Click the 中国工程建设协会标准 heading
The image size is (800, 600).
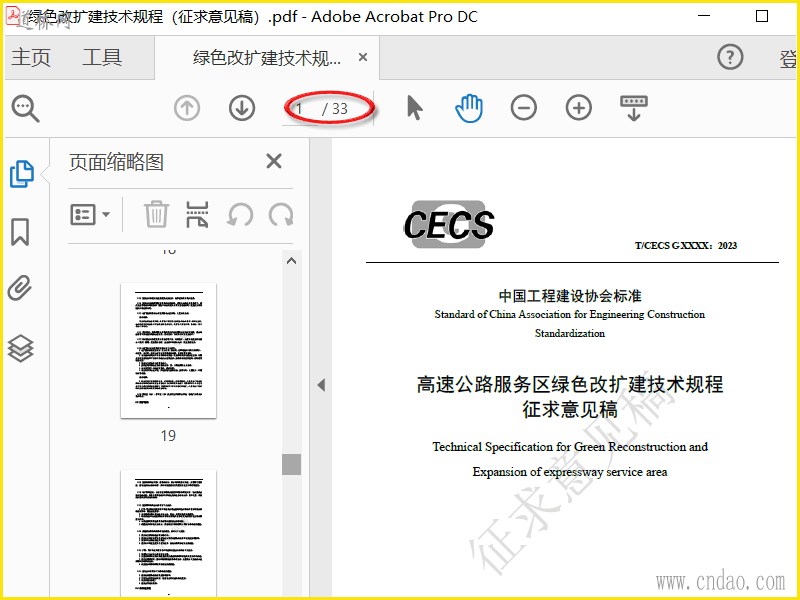(570, 296)
